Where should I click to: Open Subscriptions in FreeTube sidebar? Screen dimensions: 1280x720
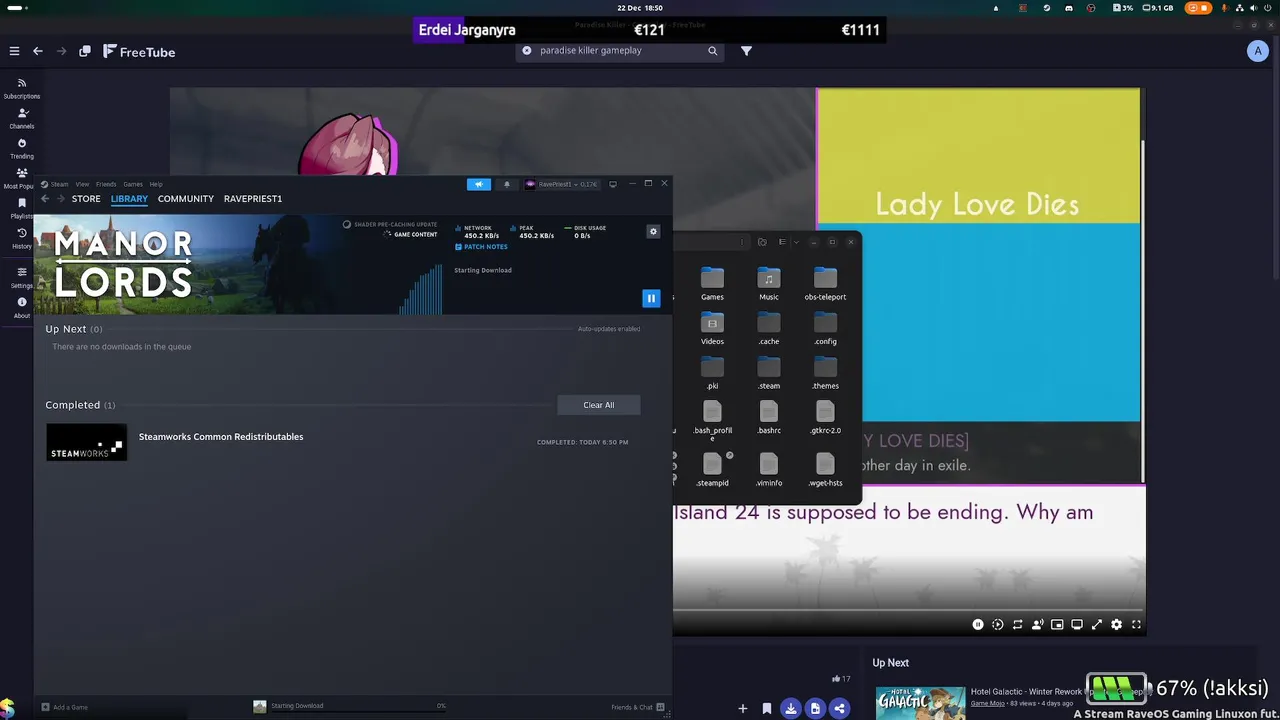pos(22,89)
